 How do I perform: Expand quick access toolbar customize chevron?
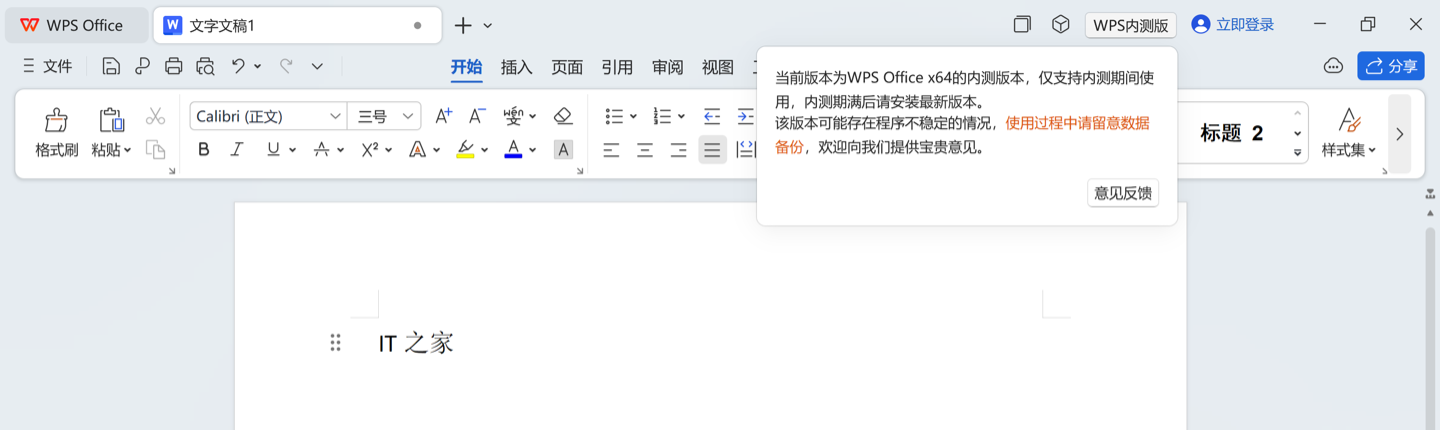point(317,66)
